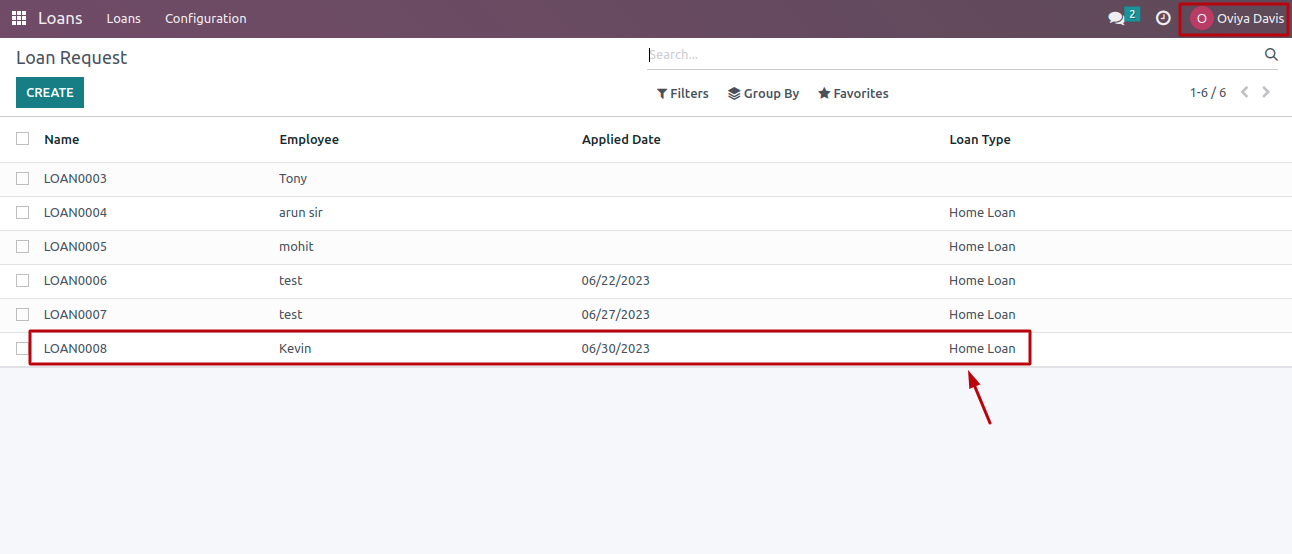Click employee Kevin cell

(296, 348)
